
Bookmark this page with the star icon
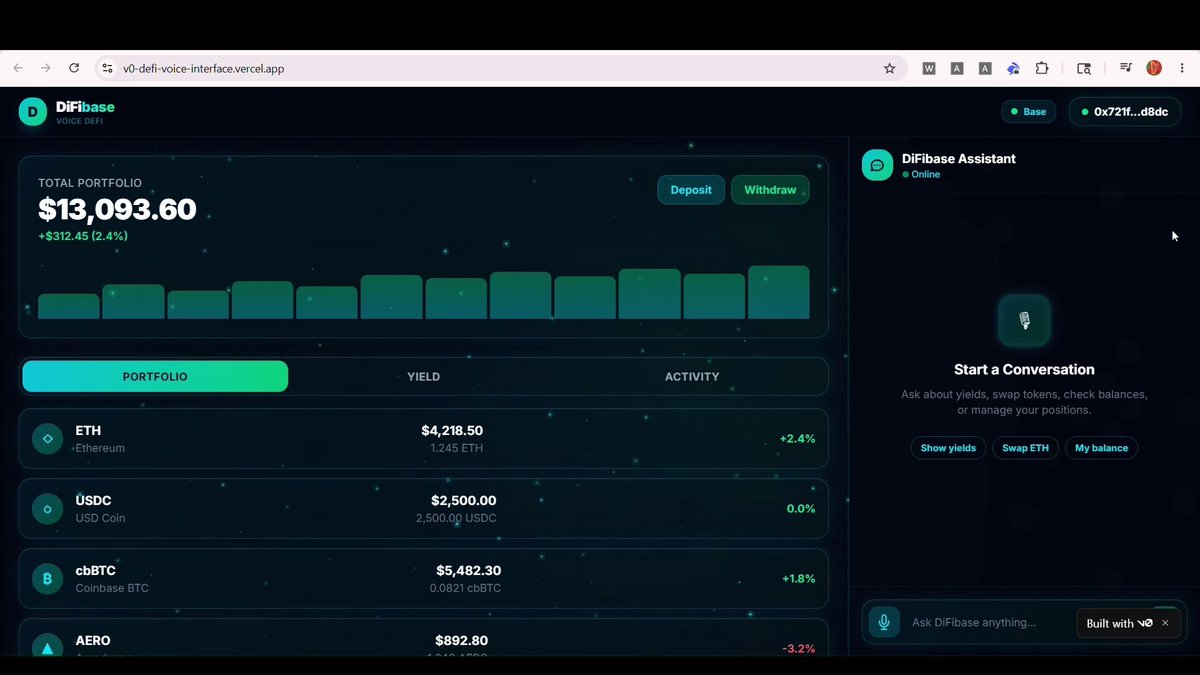(x=889, y=68)
